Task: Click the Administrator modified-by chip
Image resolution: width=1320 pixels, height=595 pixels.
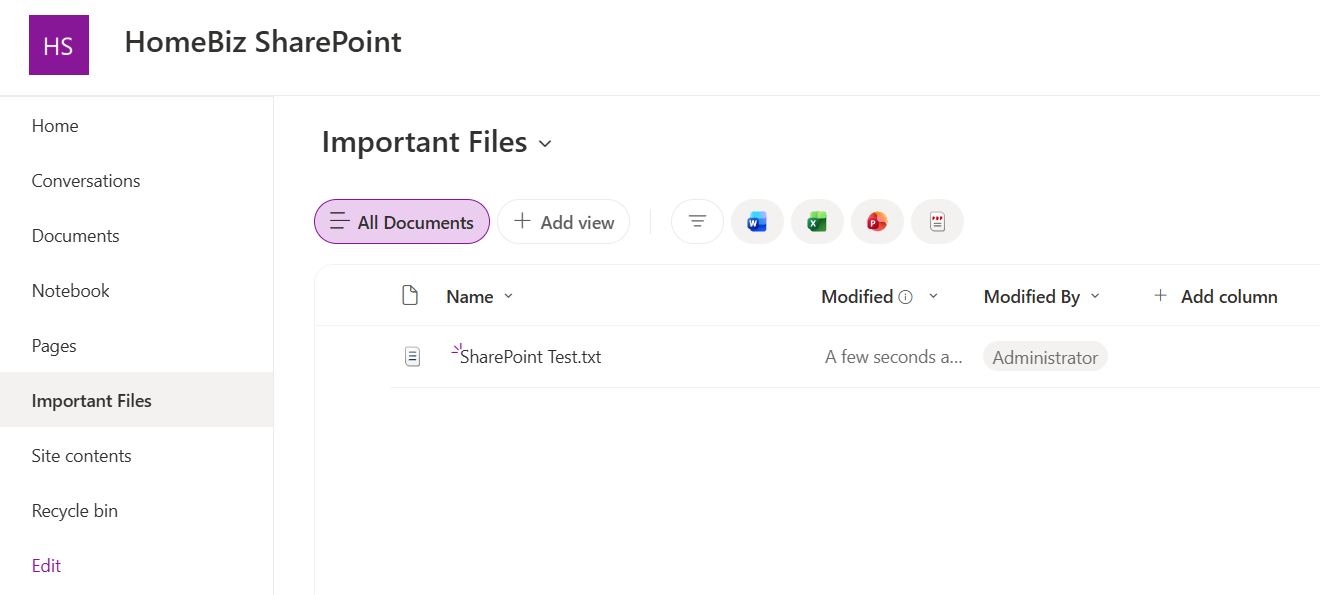Action: (1045, 357)
